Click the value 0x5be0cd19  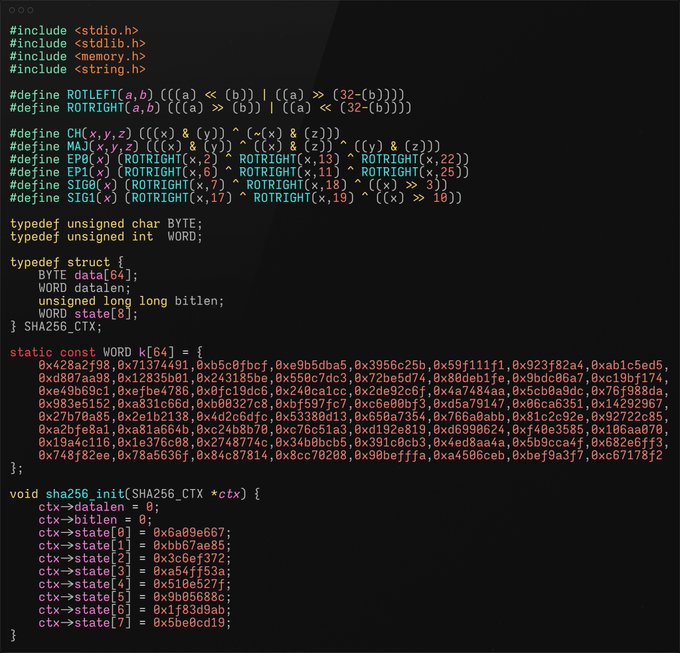coord(189,623)
